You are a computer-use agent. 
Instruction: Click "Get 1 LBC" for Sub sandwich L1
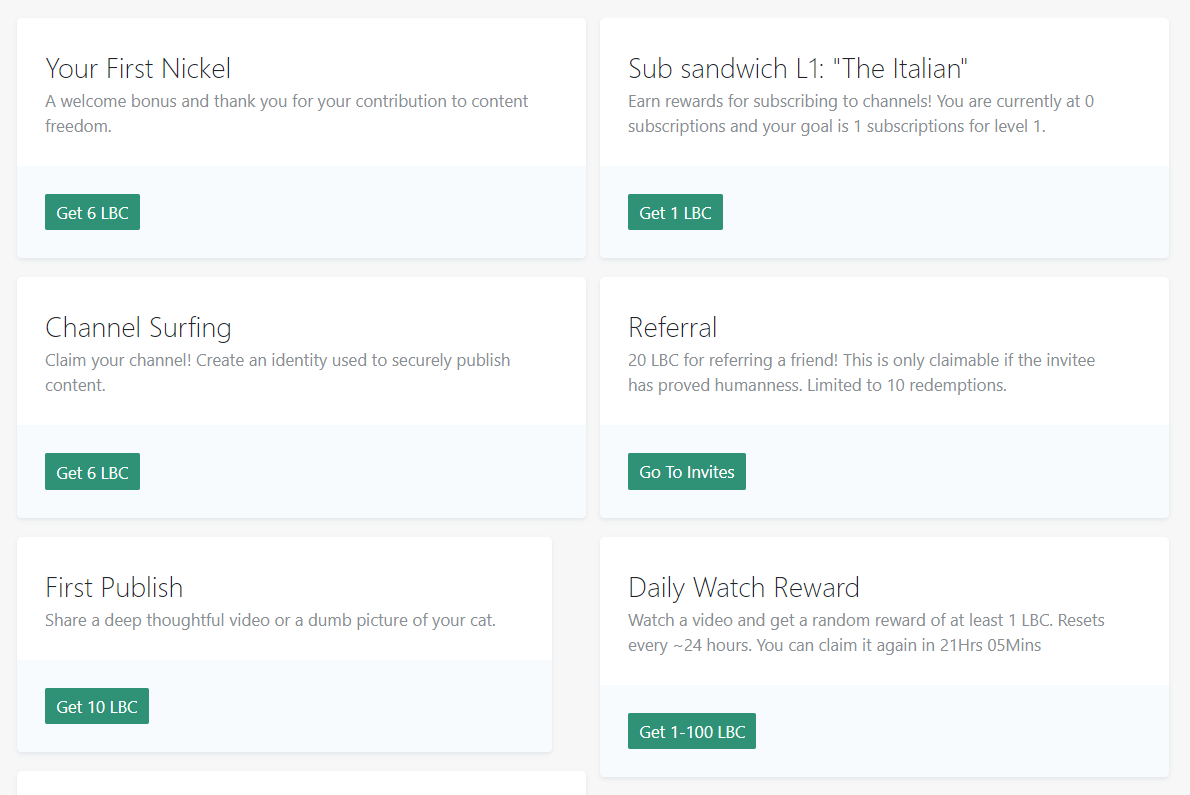pos(675,211)
